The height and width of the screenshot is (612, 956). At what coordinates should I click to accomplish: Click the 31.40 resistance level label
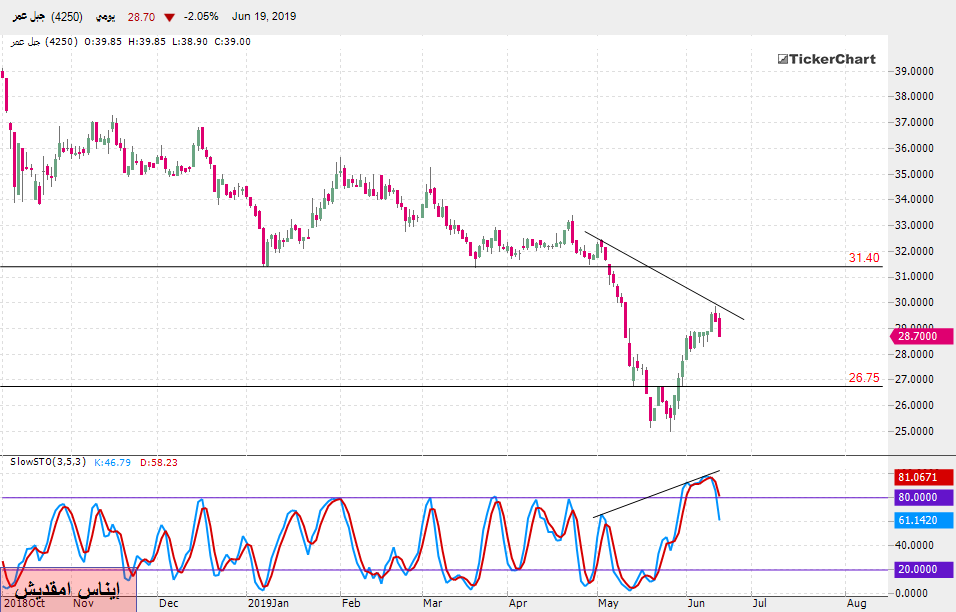(864, 258)
